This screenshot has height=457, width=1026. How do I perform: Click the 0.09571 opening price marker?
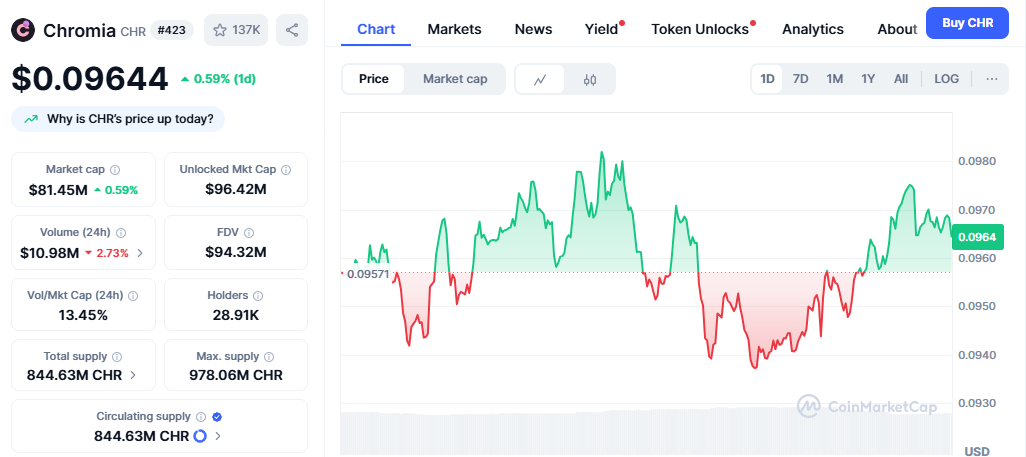368,274
